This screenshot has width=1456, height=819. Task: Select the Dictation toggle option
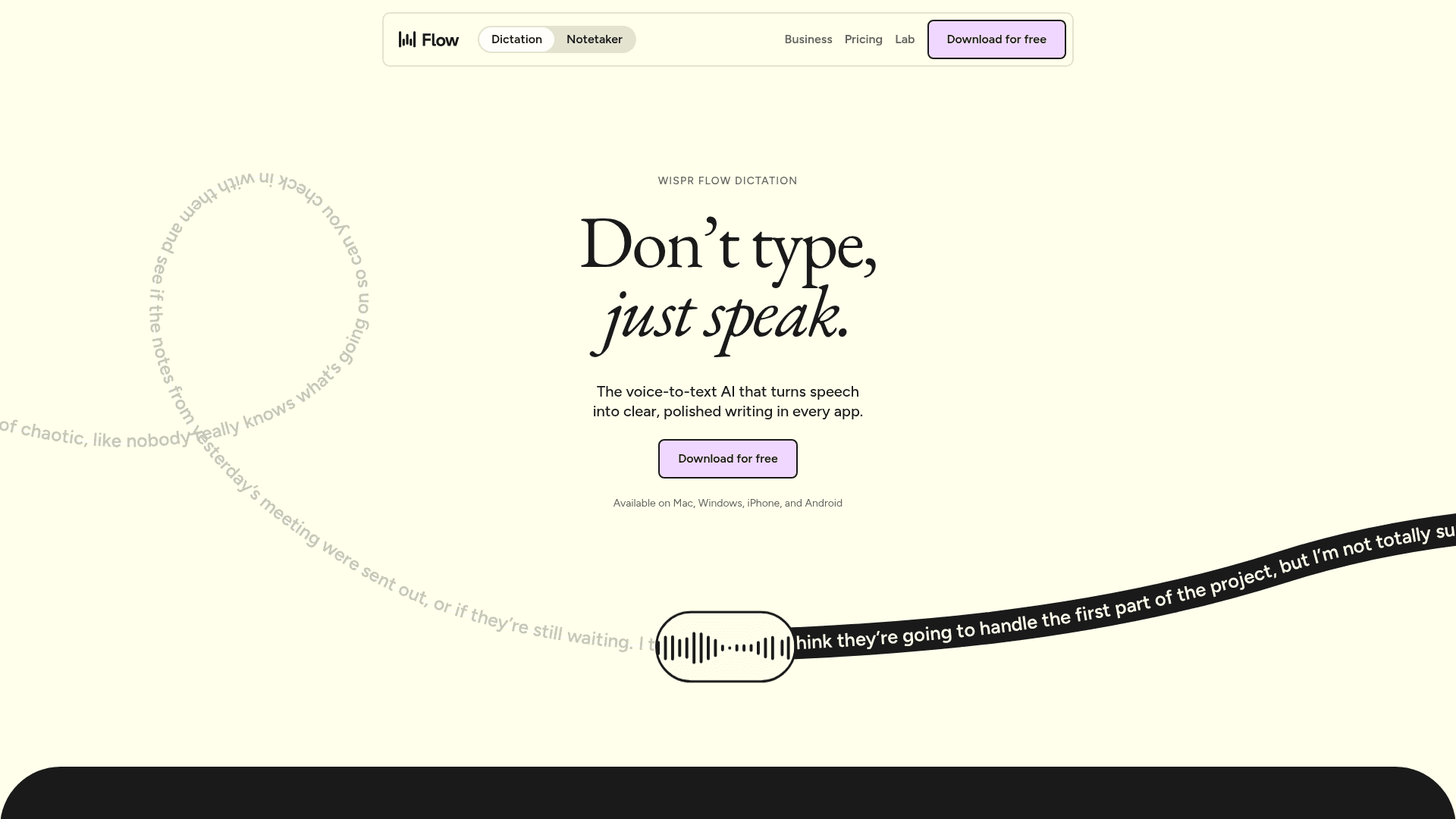[516, 39]
